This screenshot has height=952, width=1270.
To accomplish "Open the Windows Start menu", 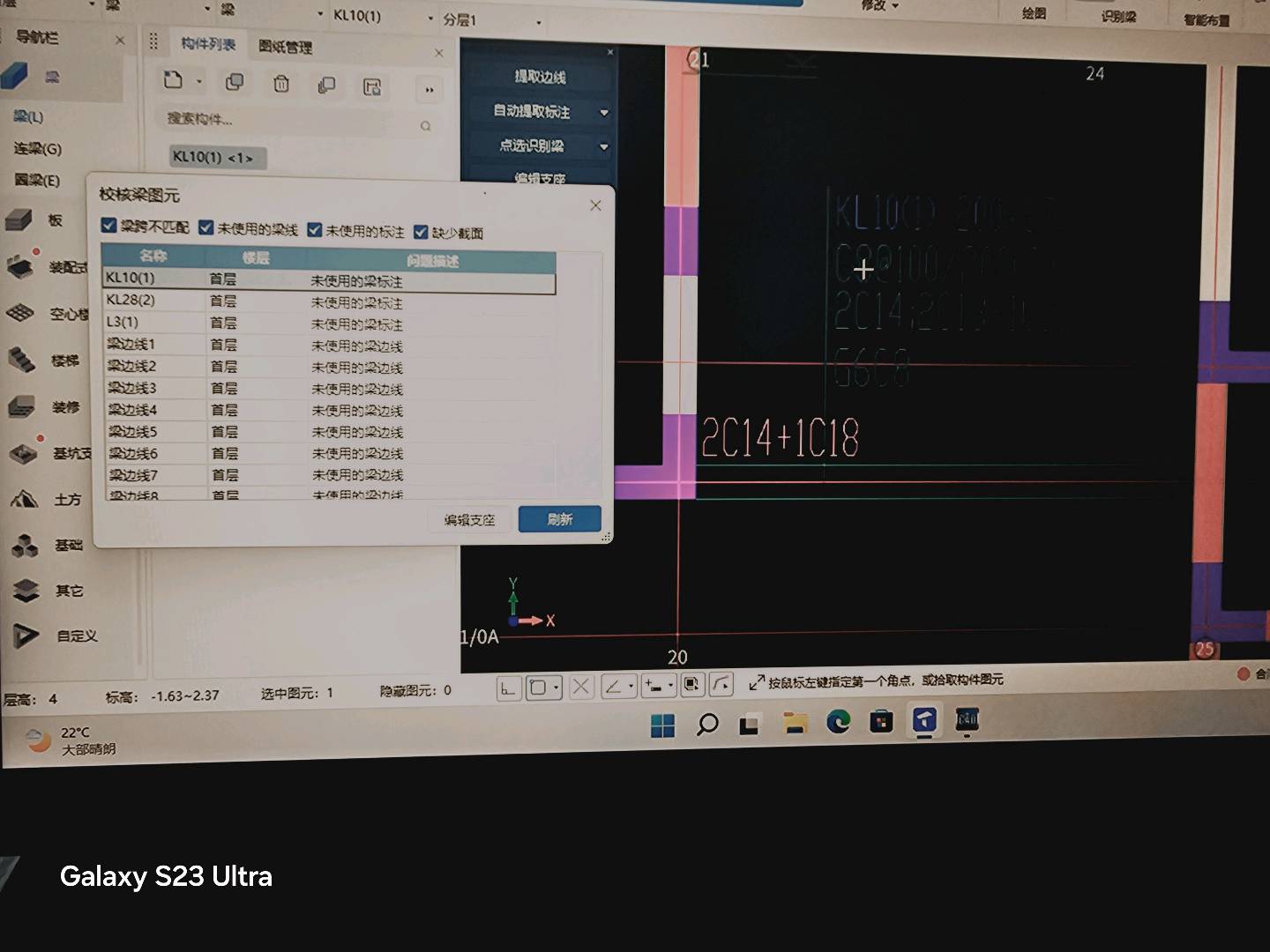I will (662, 725).
